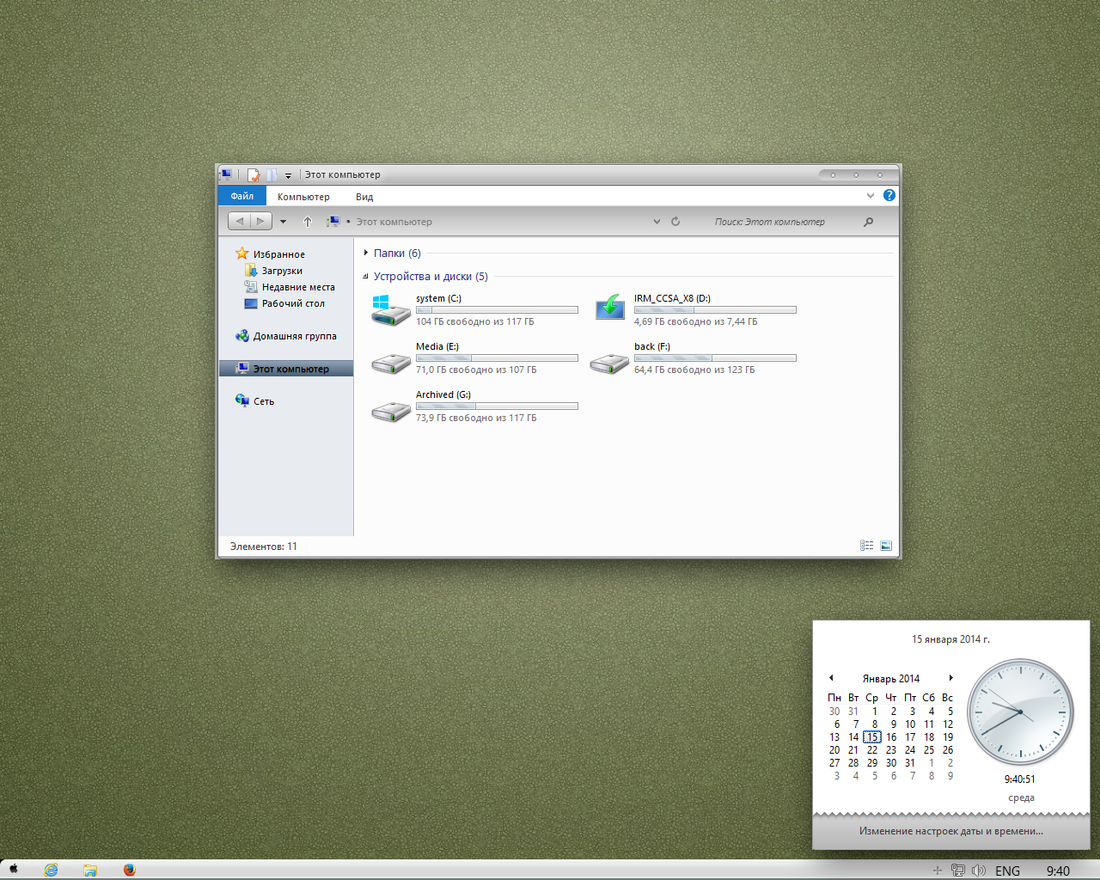Open the Файл ribbon tab
Image resolution: width=1100 pixels, height=880 pixels.
point(242,196)
